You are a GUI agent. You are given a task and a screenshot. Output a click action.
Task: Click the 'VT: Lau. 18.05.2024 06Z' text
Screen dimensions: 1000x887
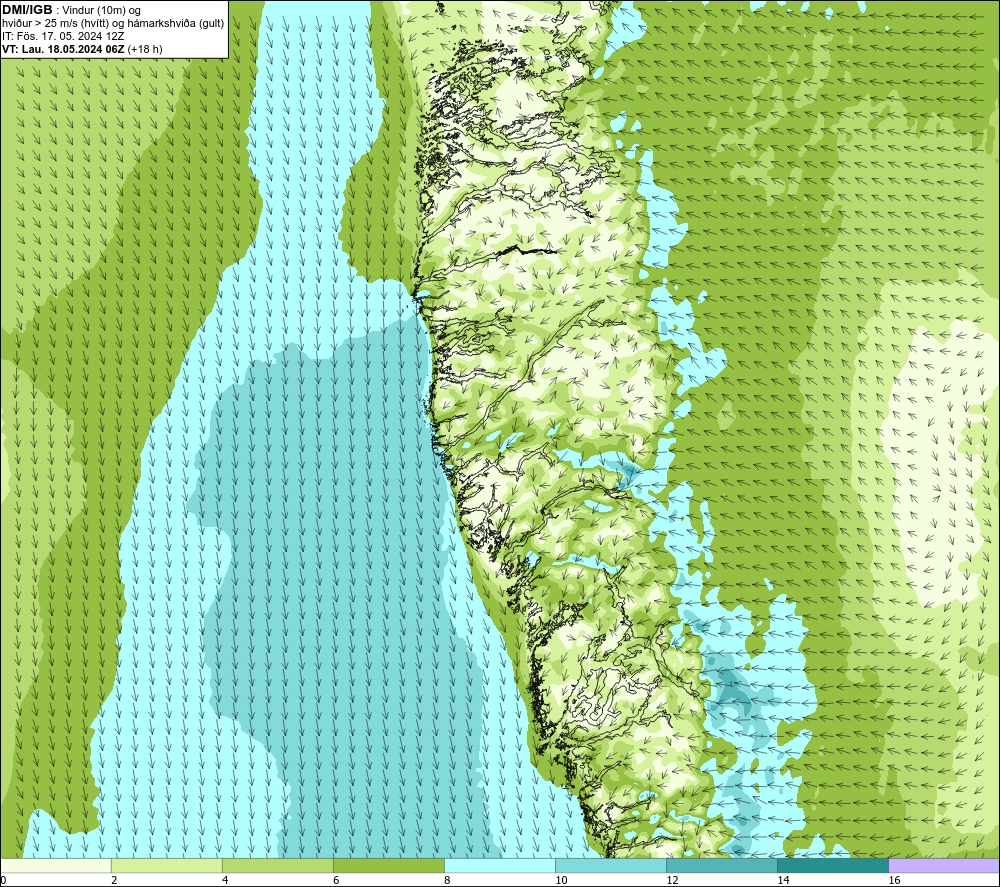click(63, 49)
